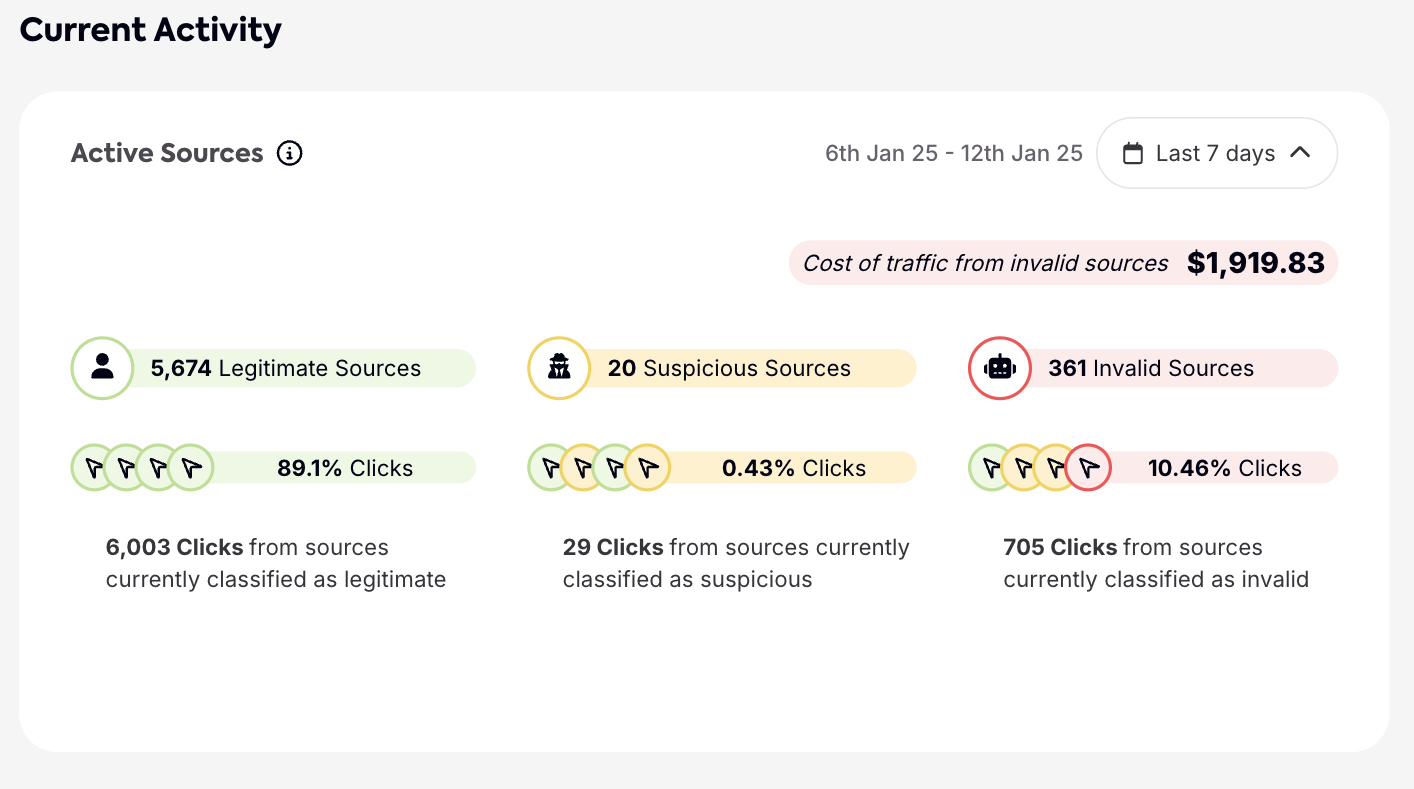1414x789 pixels.
Task: Click the 705 Clicks invalid description text
Action: click(x=1155, y=563)
